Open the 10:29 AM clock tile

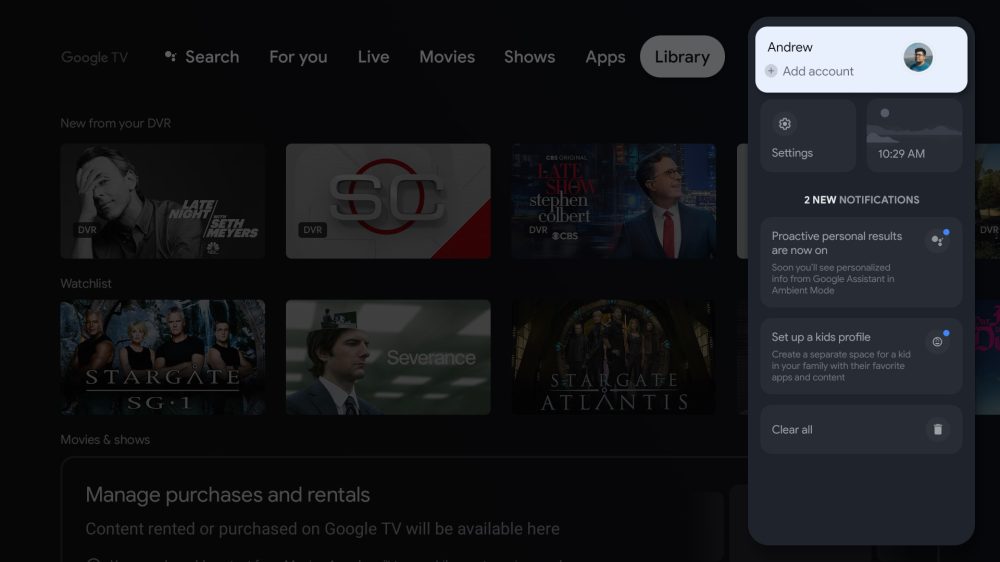click(x=914, y=135)
